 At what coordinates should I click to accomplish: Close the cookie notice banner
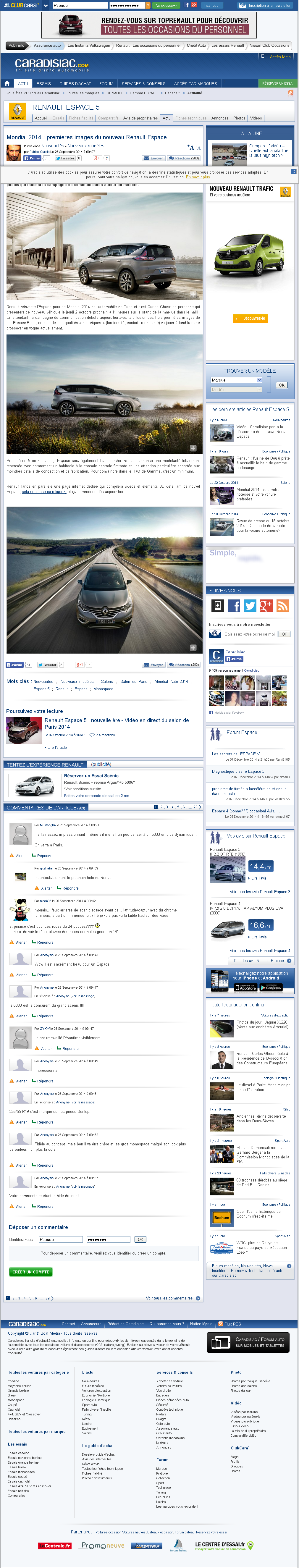pyautogui.click(x=293, y=172)
